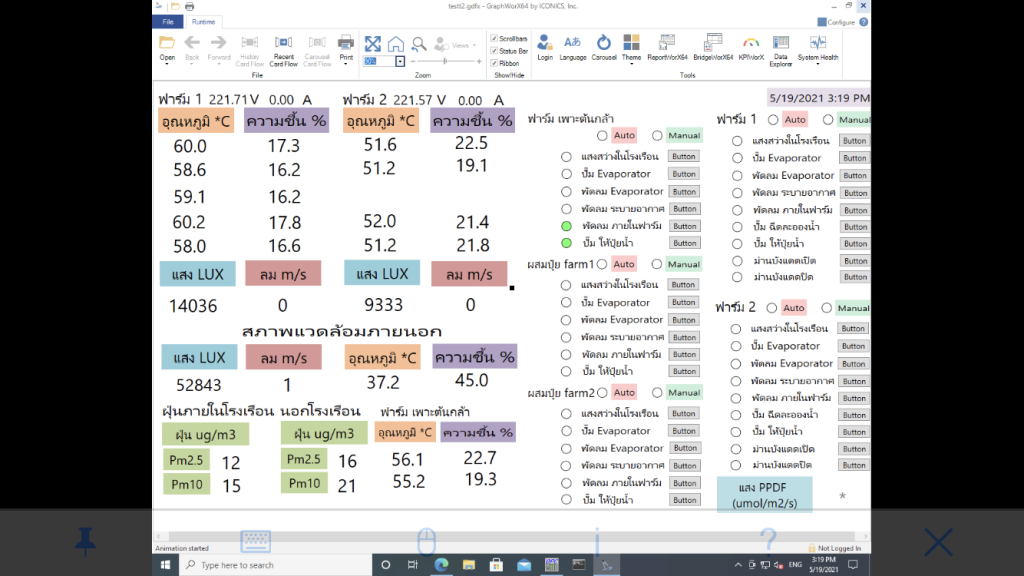Open the zoom percentage combo box
Viewport: 1024px width, 576px height.
(400, 61)
